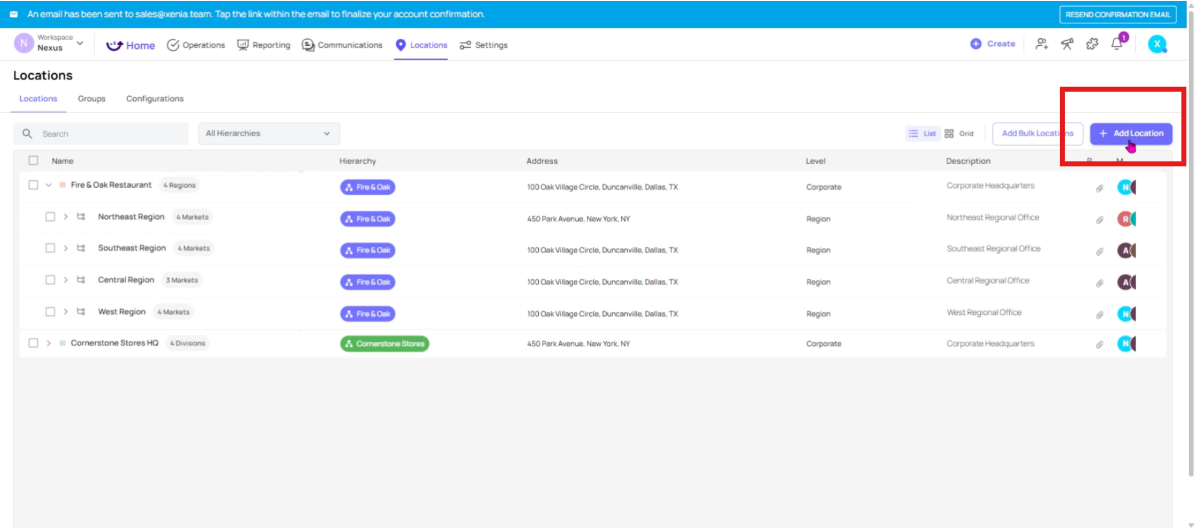Tick the Central Region row checkbox

pyautogui.click(x=51, y=280)
